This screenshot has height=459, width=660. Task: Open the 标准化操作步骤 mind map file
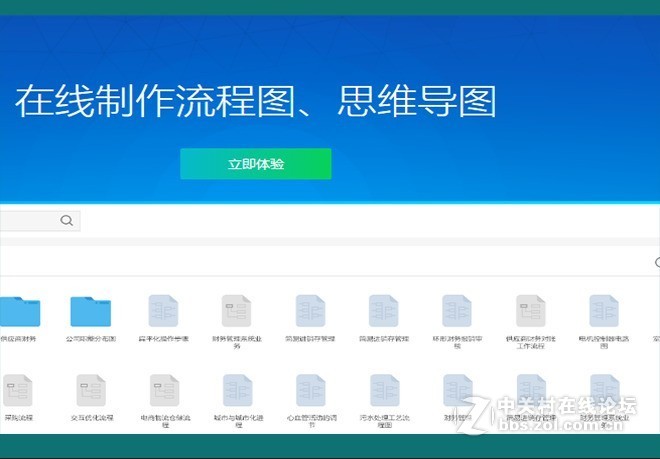(163, 311)
